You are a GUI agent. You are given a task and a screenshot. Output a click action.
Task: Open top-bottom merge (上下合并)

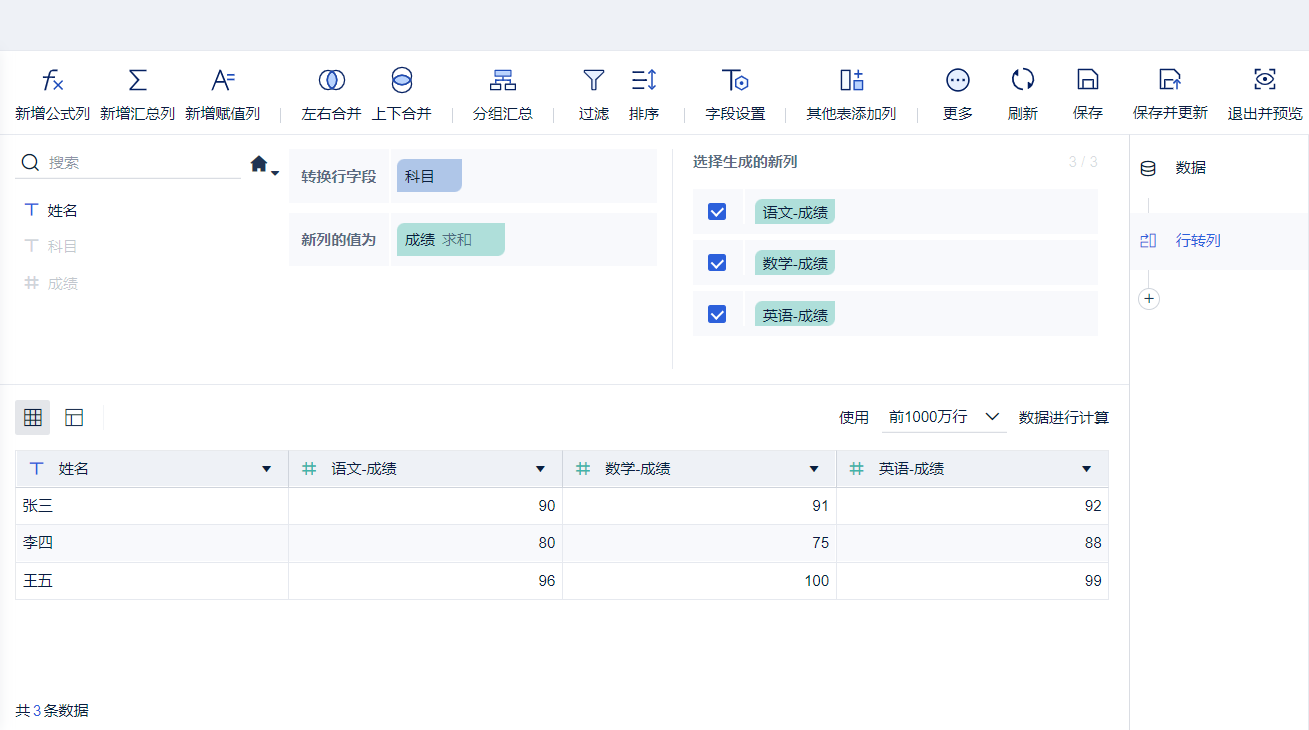402,95
